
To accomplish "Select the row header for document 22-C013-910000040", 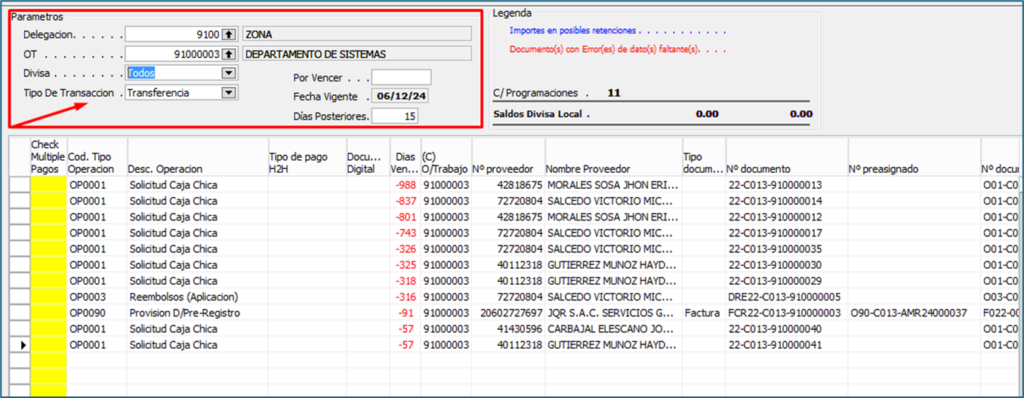I will (x=20, y=329).
